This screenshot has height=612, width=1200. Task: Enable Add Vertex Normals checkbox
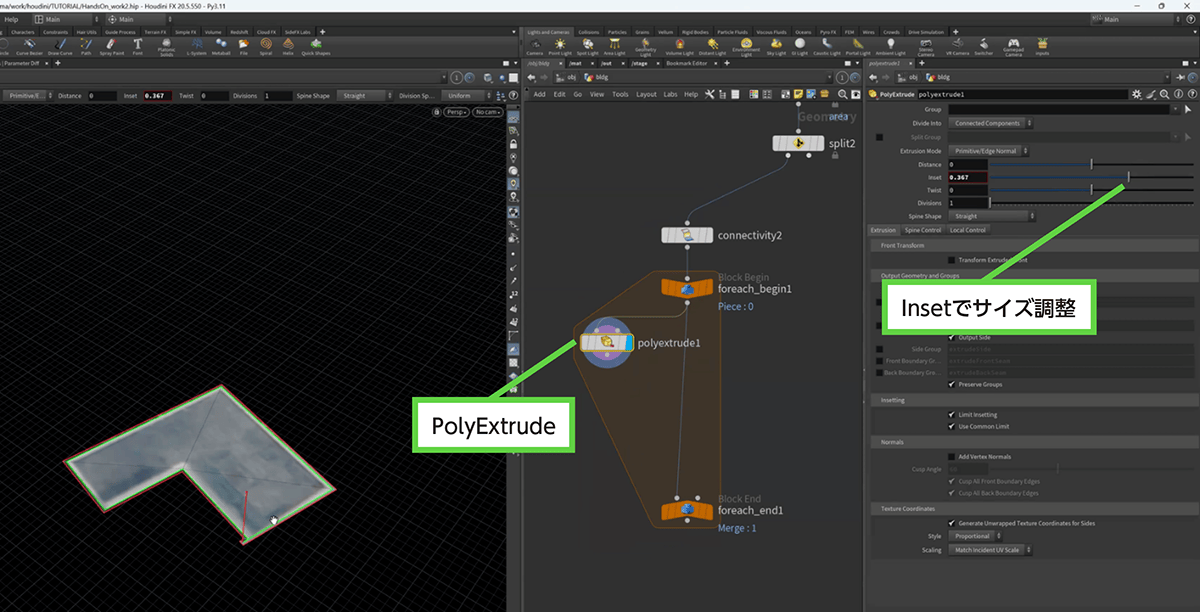coord(950,456)
